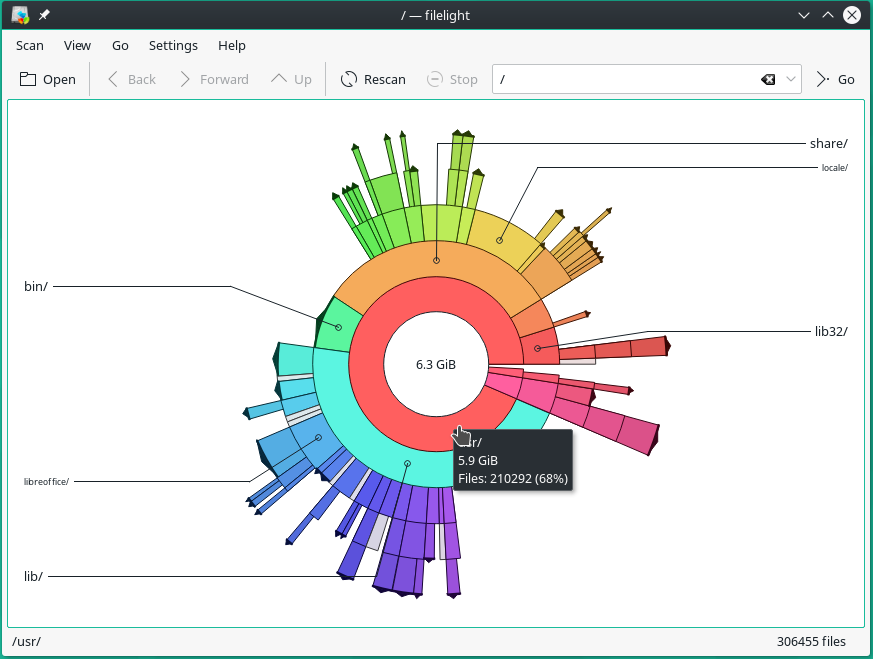Open the Settings menu
873x659 pixels.
(172, 45)
